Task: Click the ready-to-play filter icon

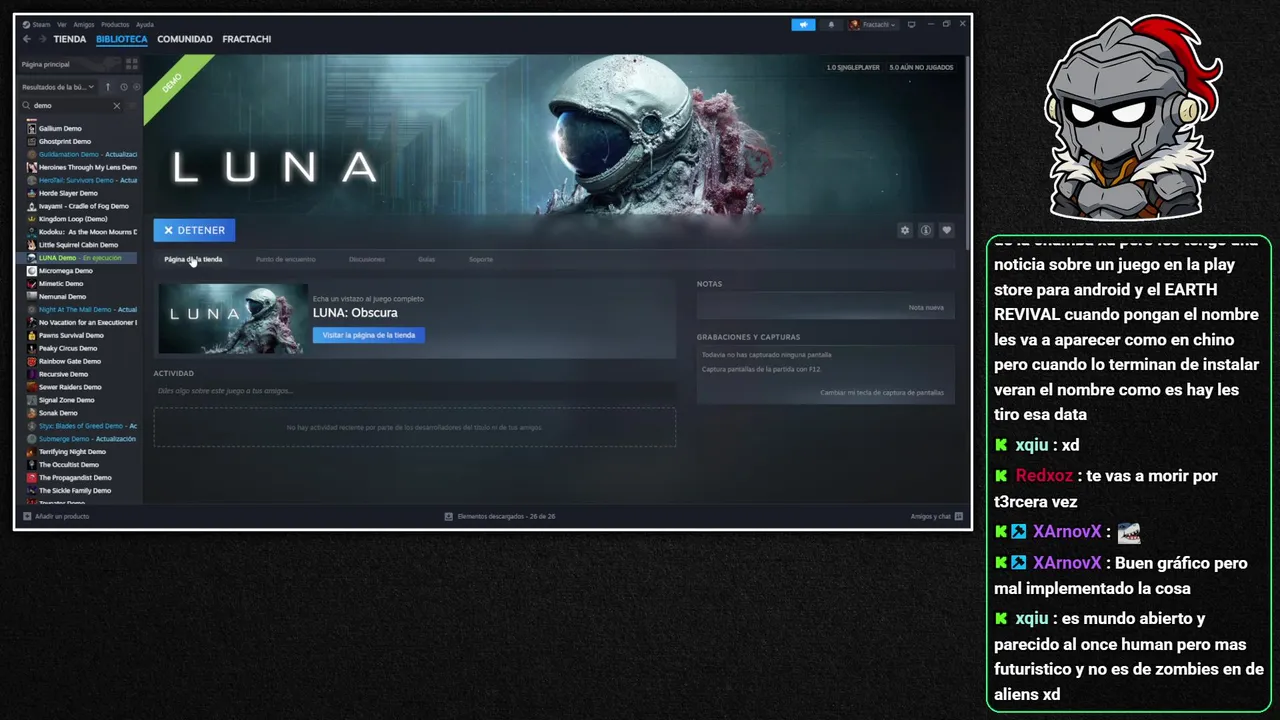Action: tap(136, 87)
